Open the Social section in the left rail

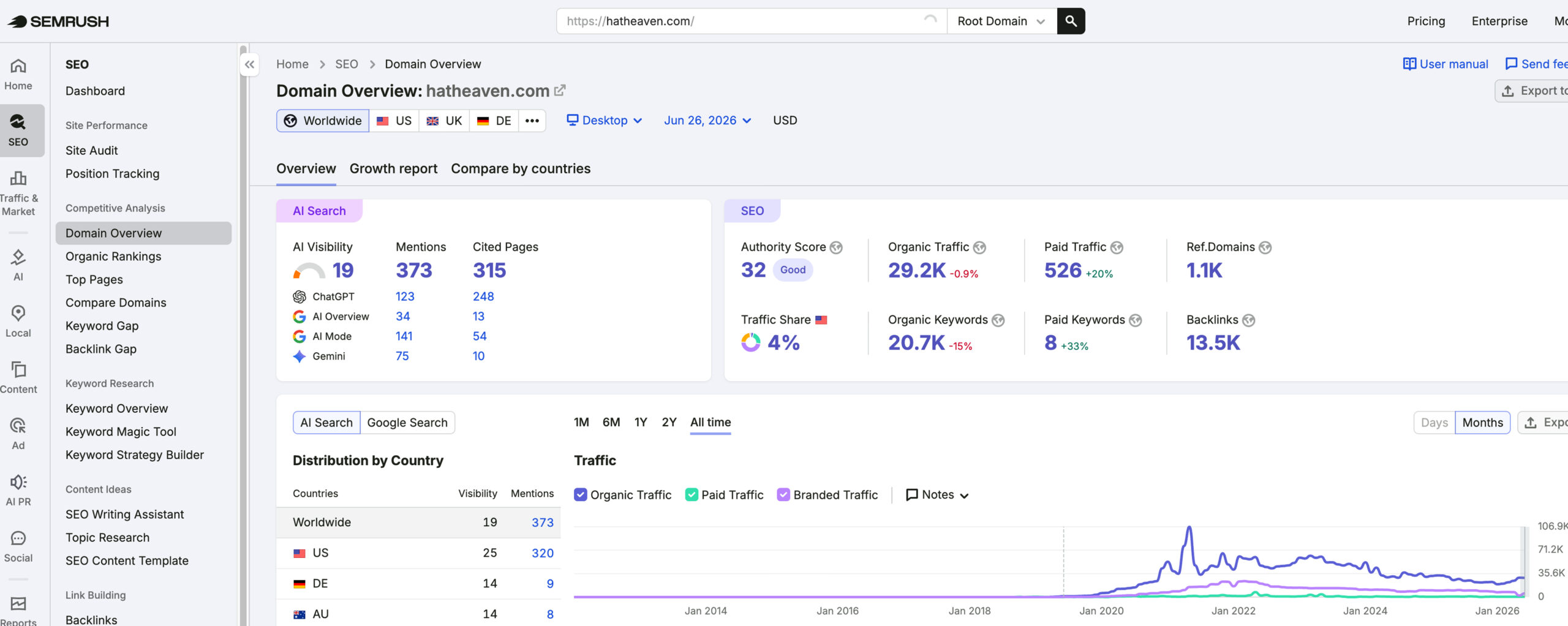pyautogui.click(x=18, y=547)
